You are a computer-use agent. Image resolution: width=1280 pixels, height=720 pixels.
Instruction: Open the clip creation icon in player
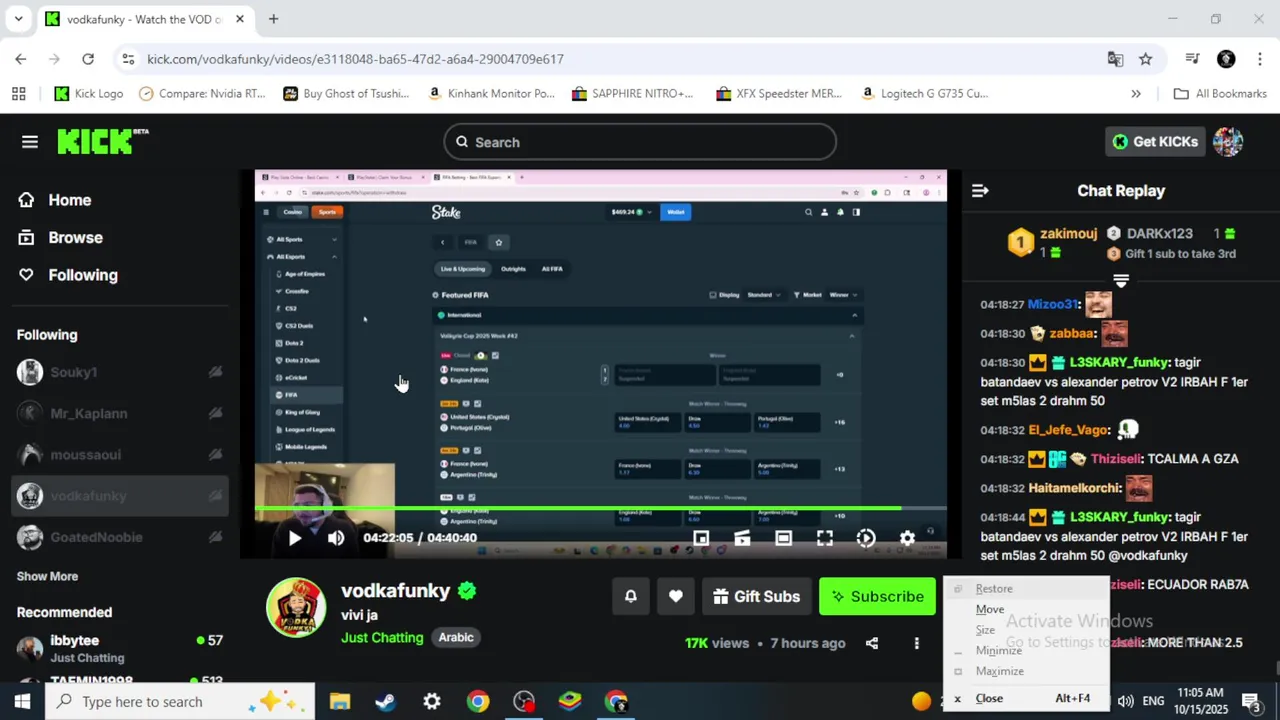coord(742,538)
